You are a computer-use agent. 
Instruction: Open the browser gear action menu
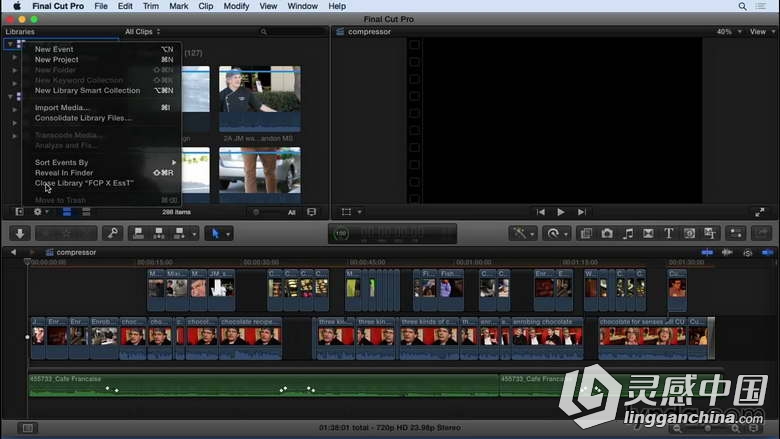coord(40,212)
